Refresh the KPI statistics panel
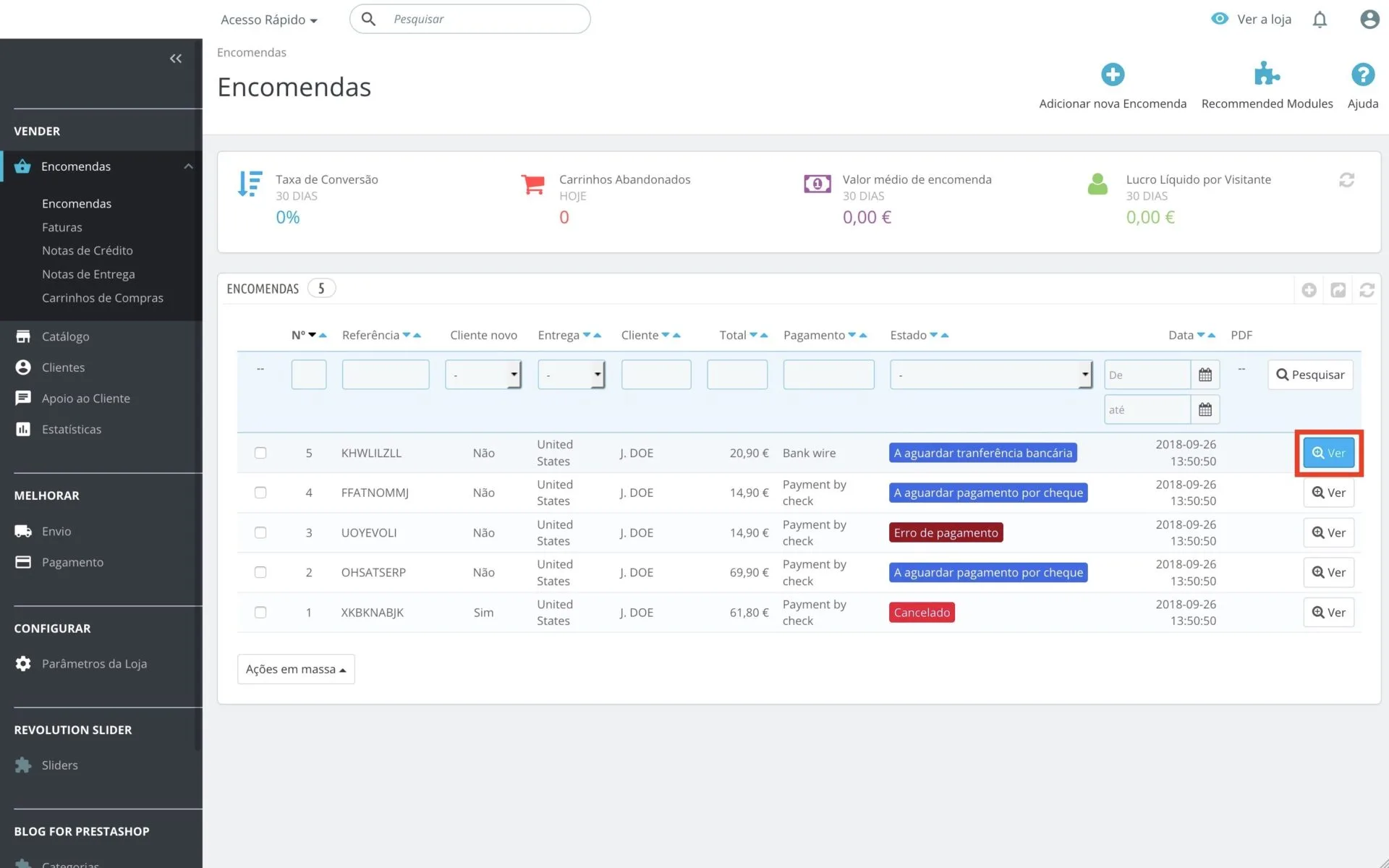The image size is (1389, 868). click(x=1346, y=180)
